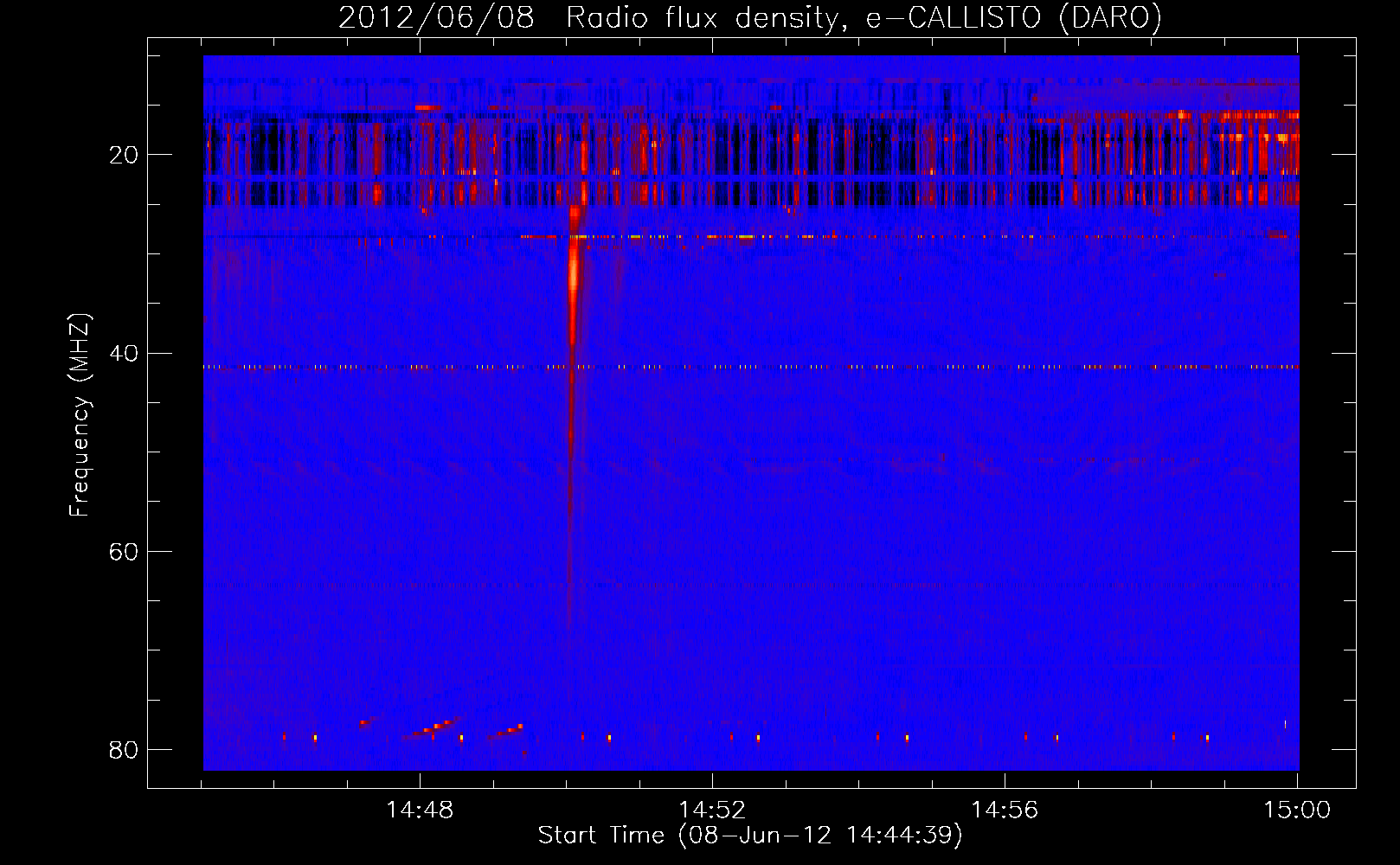Screen dimensions: 1400x865
Task: Click the 15:00 time tick label
Action: 1297,811
